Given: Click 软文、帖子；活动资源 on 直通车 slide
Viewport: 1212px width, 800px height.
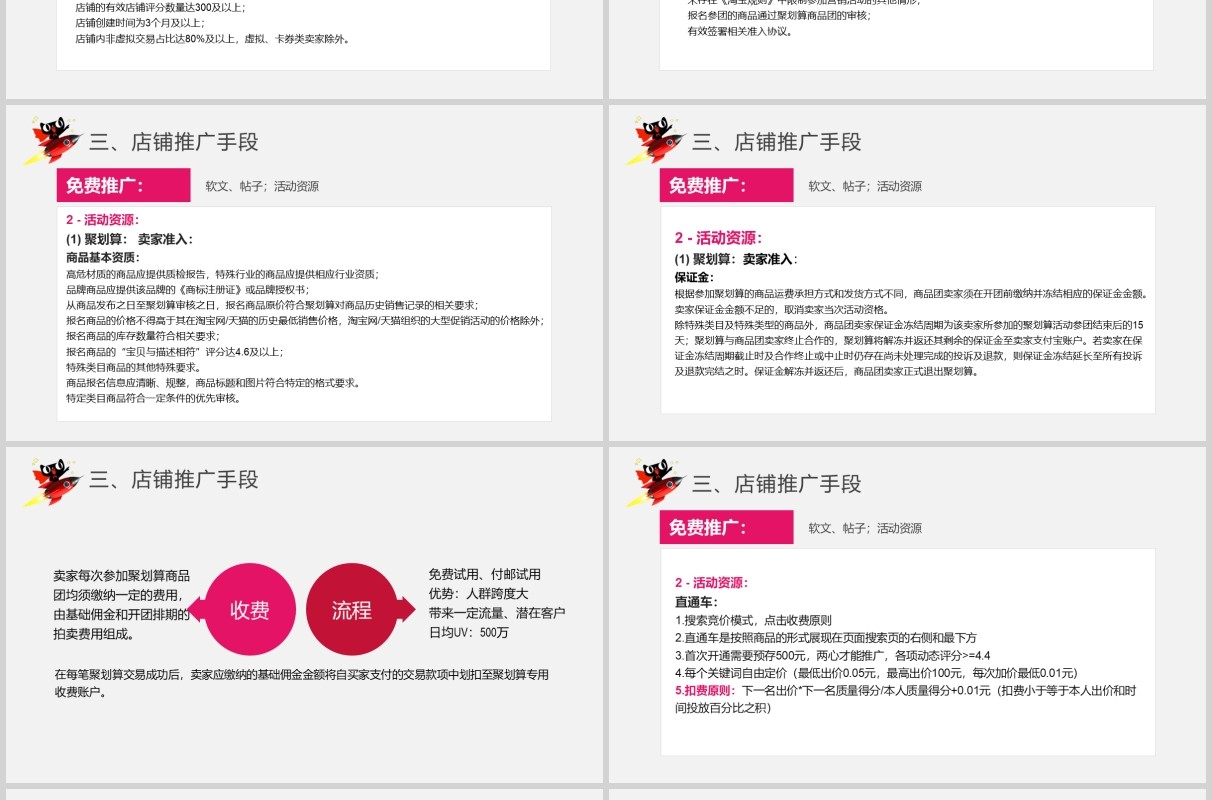Looking at the screenshot, I should 865,528.
